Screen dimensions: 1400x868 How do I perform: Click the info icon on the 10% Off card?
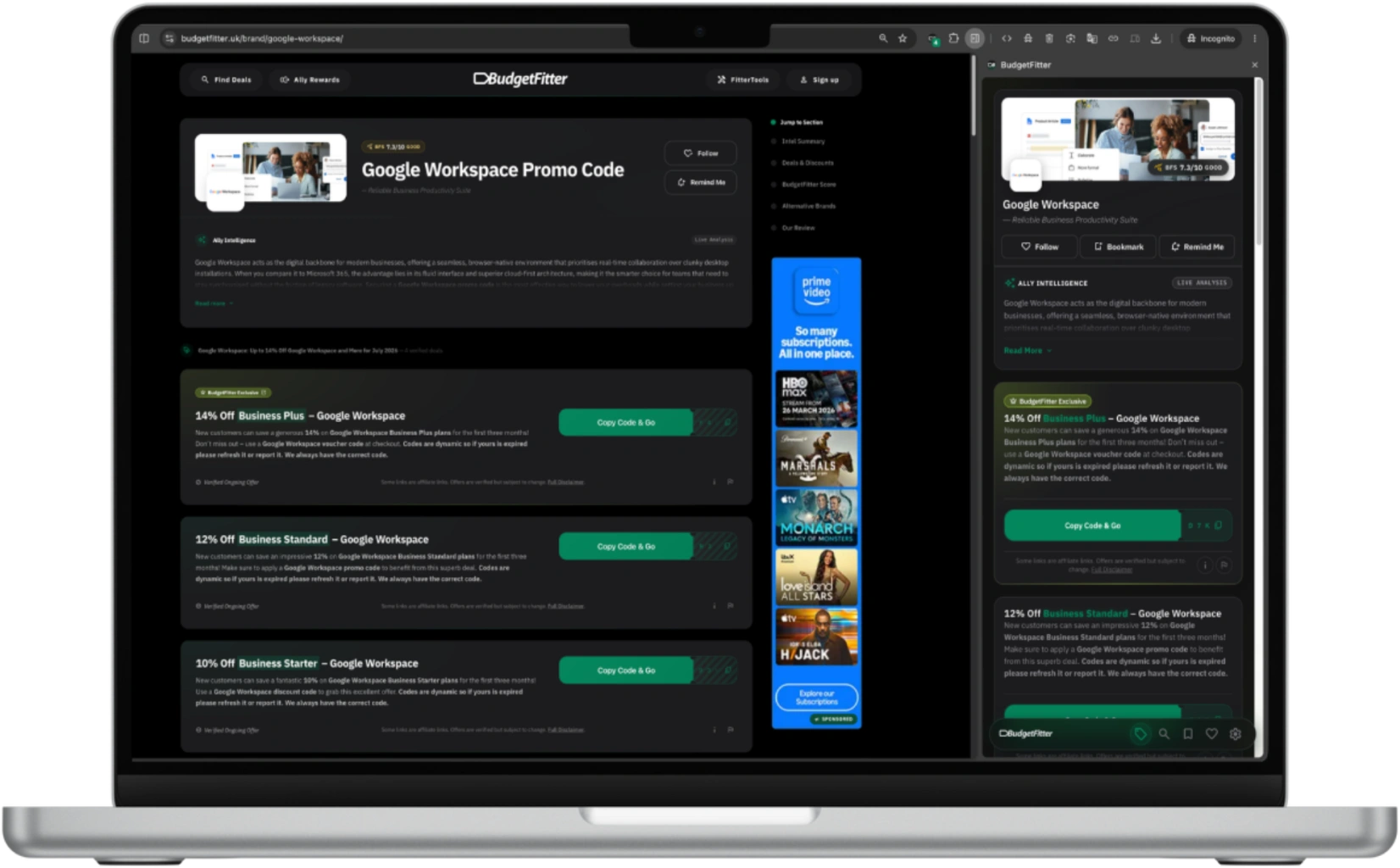pyautogui.click(x=714, y=729)
